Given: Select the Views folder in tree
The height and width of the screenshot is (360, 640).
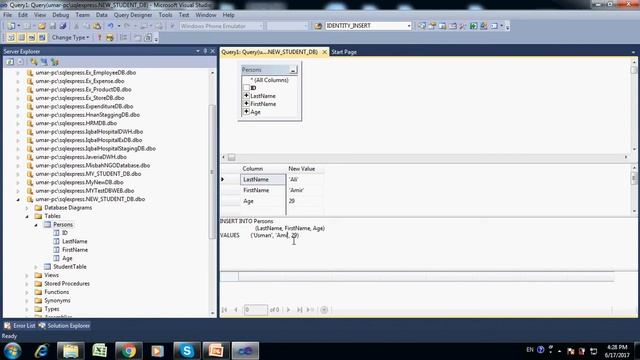Looking at the screenshot, I should coord(51,275).
